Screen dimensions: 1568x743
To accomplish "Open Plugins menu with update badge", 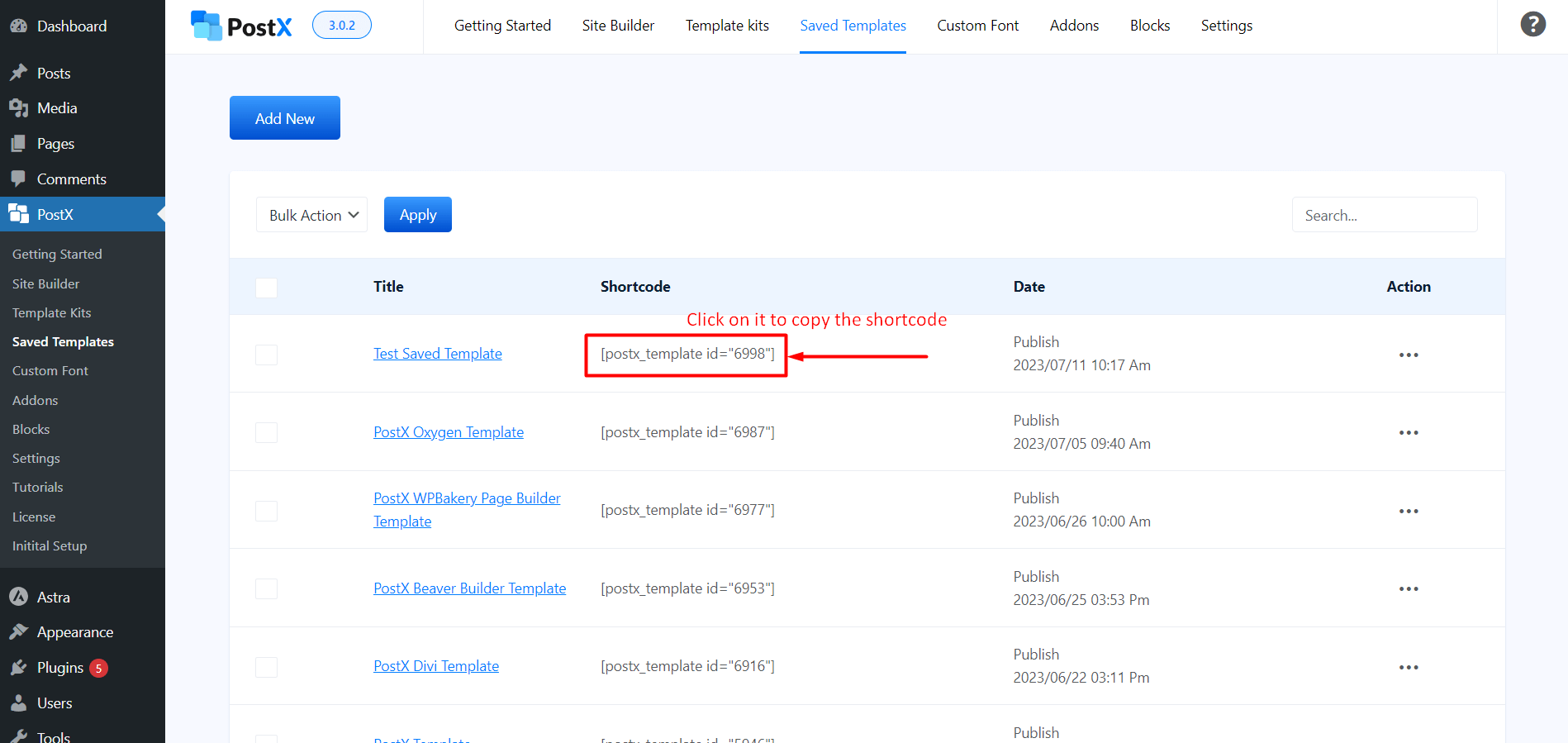I will click(59, 668).
